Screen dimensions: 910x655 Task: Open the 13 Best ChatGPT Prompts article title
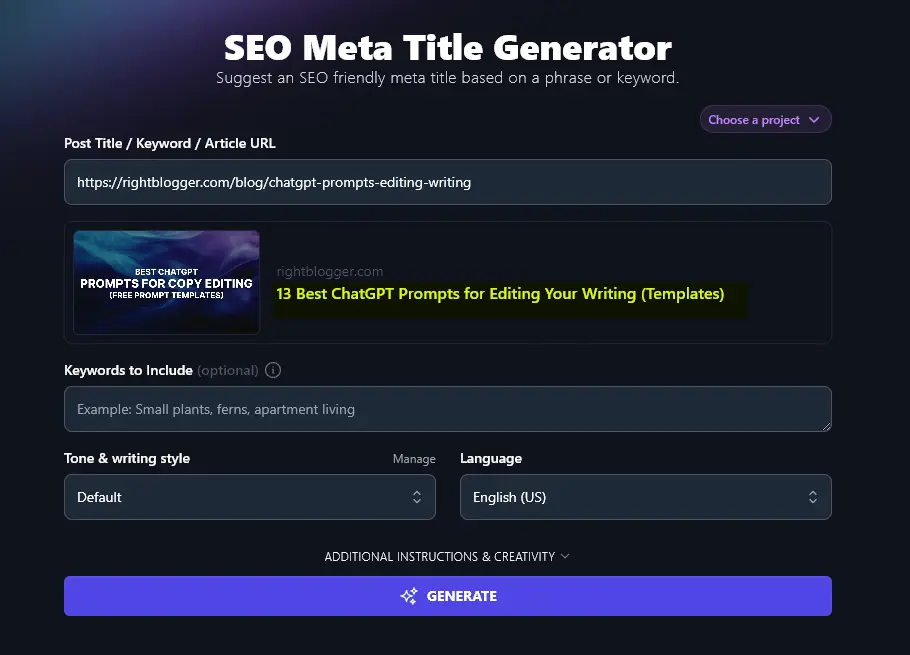pyautogui.click(x=500, y=294)
